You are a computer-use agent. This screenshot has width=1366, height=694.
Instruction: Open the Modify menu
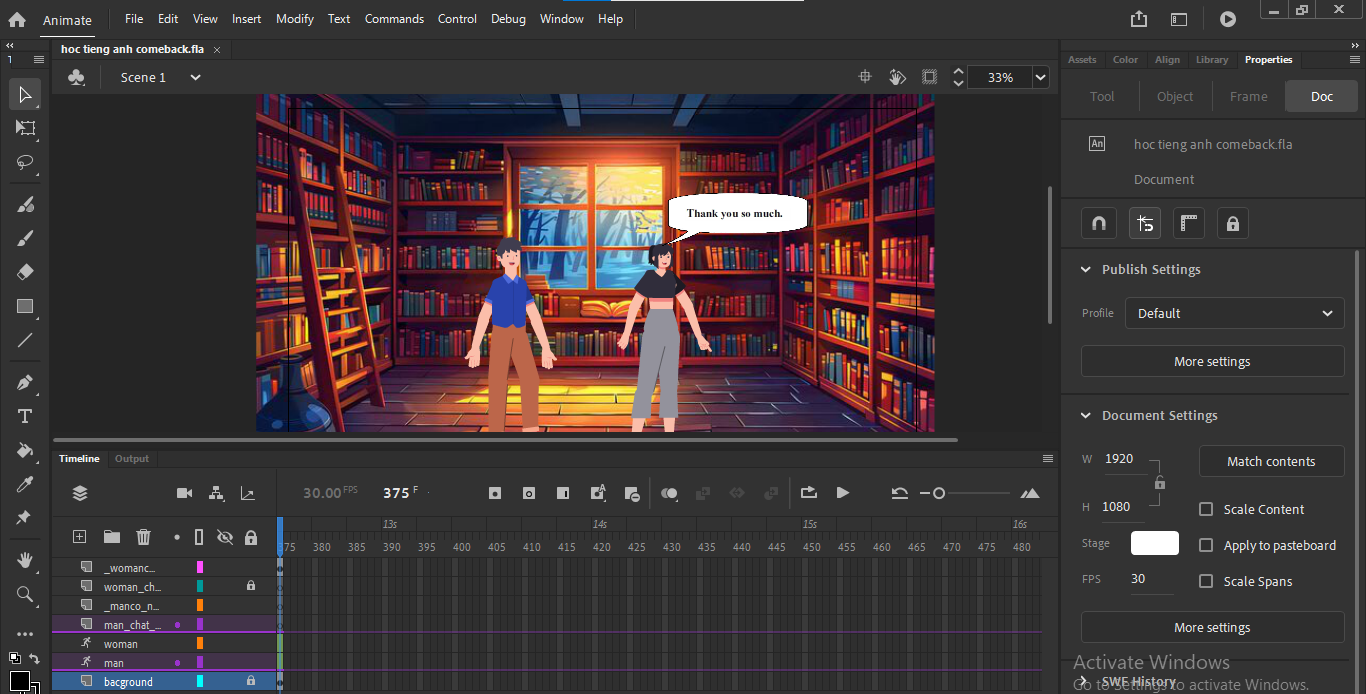tap(294, 19)
